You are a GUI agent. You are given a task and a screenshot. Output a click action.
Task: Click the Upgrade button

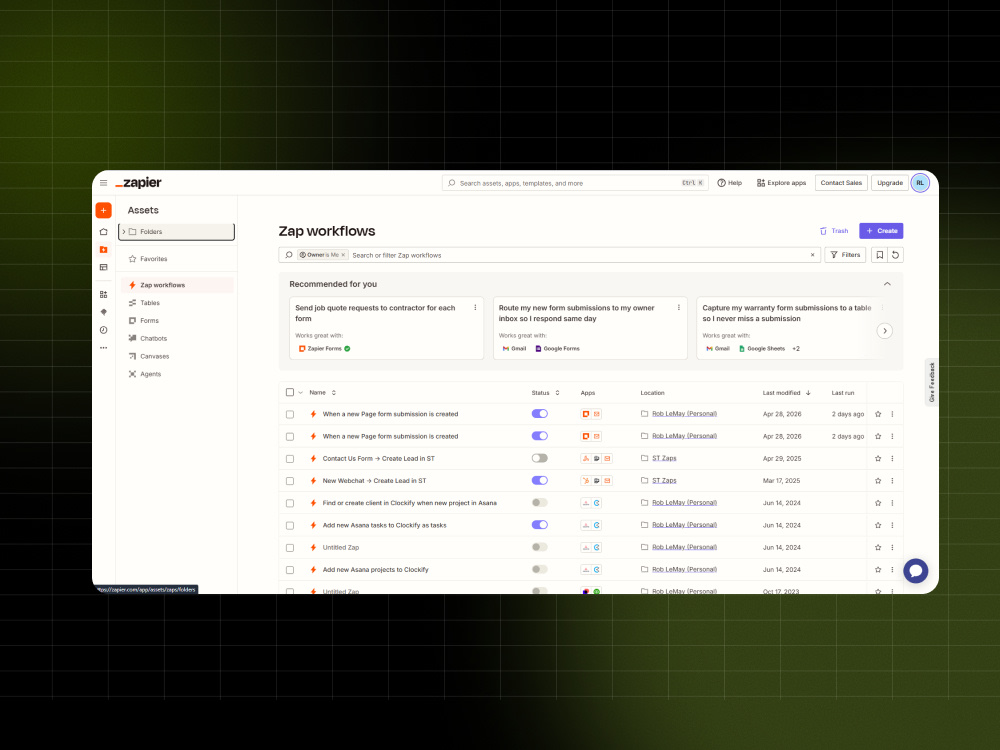click(x=890, y=183)
